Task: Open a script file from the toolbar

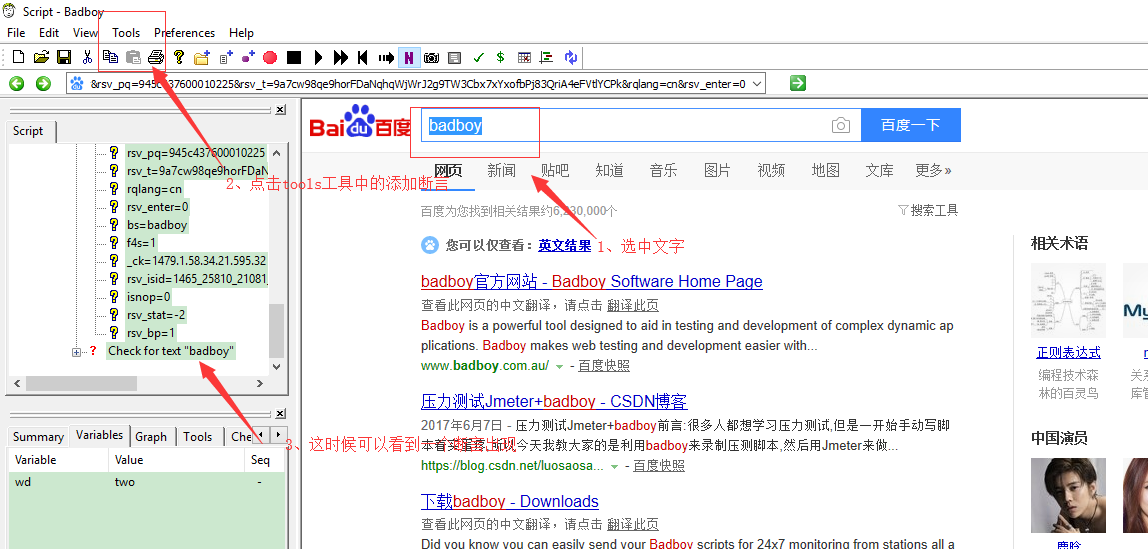Action: pyautogui.click(x=41, y=57)
